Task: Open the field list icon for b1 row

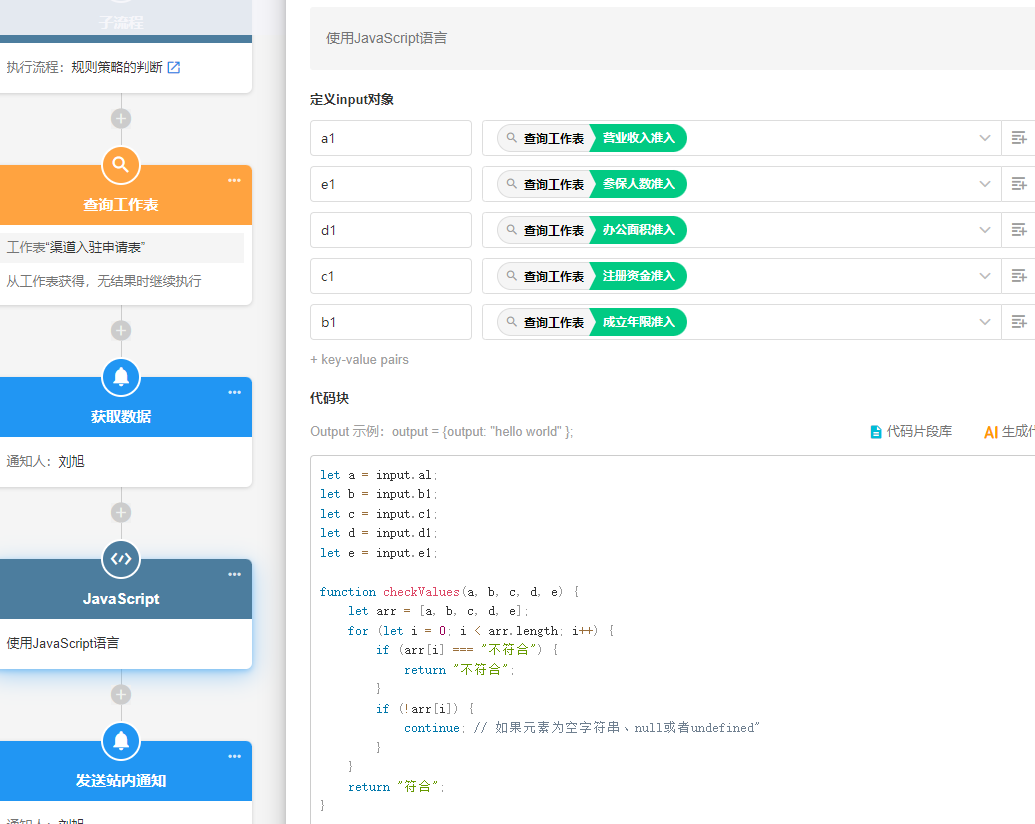Action: coord(1018,322)
